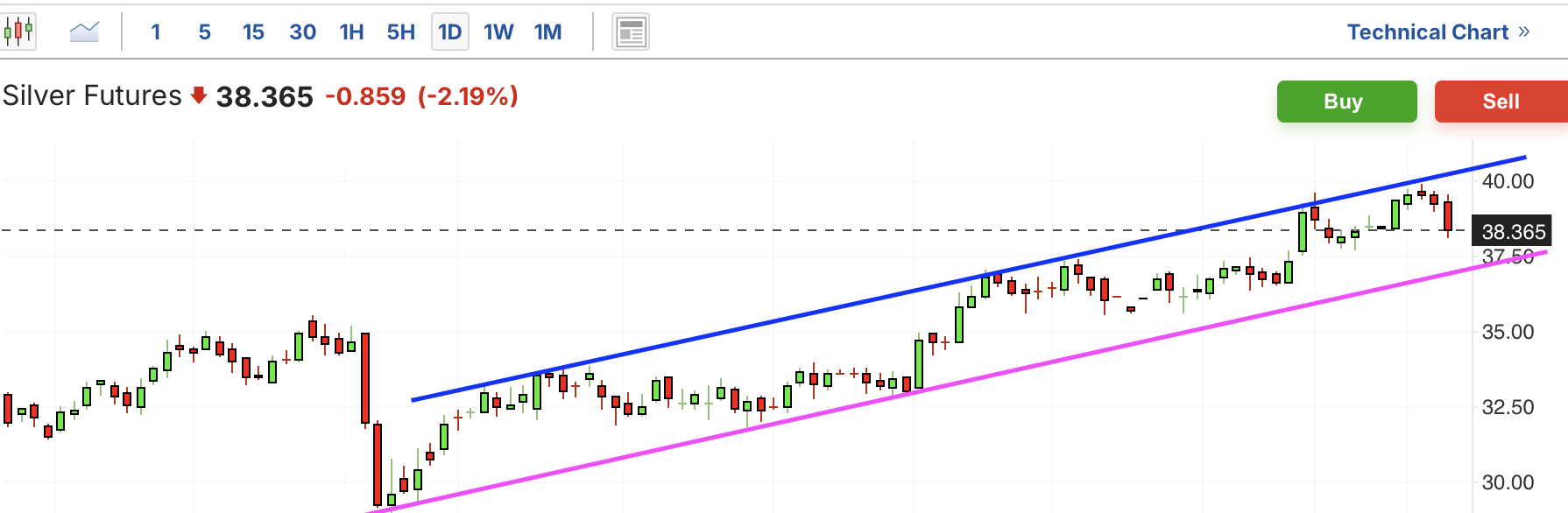Open the chart layout panel icon
Viewport: 1568px width, 513px height.
(x=631, y=32)
